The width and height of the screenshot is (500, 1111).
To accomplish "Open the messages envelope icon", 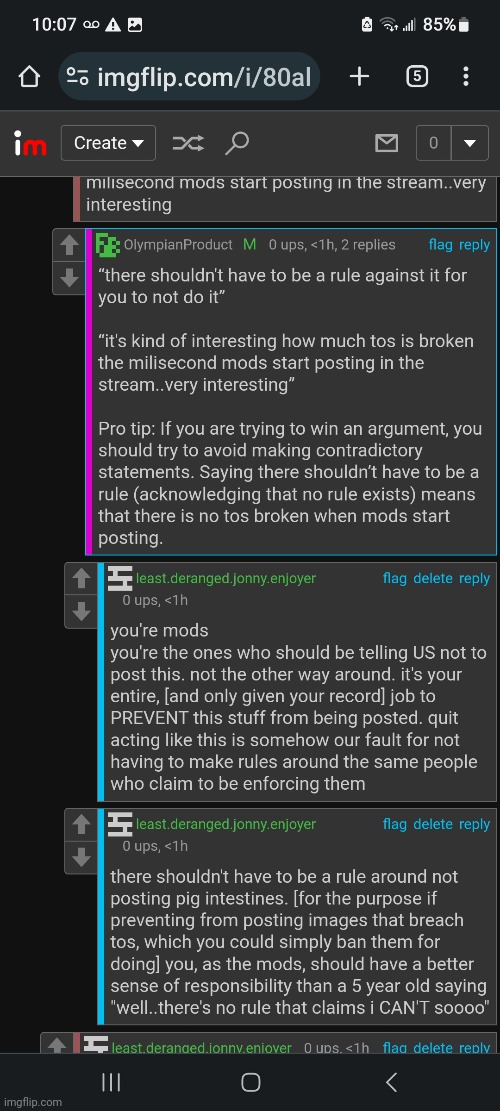I will pos(386,144).
